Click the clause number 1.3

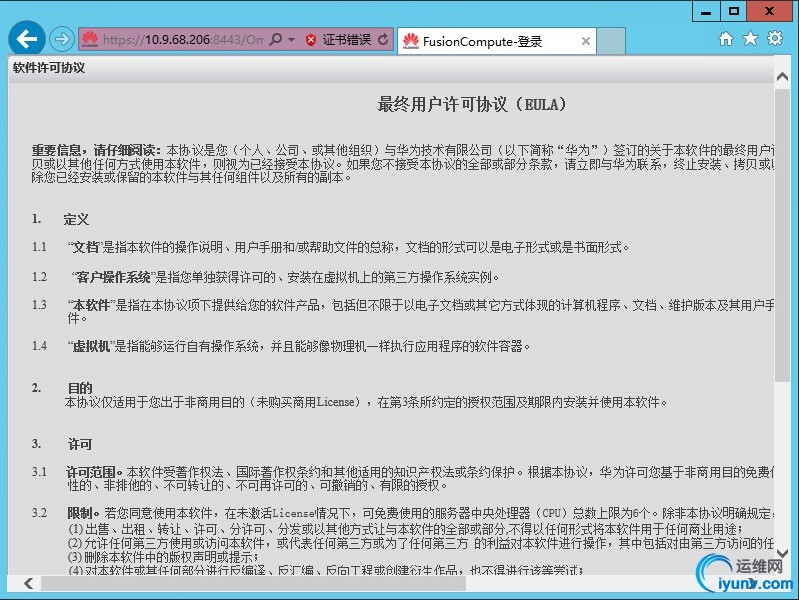tap(39, 305)
